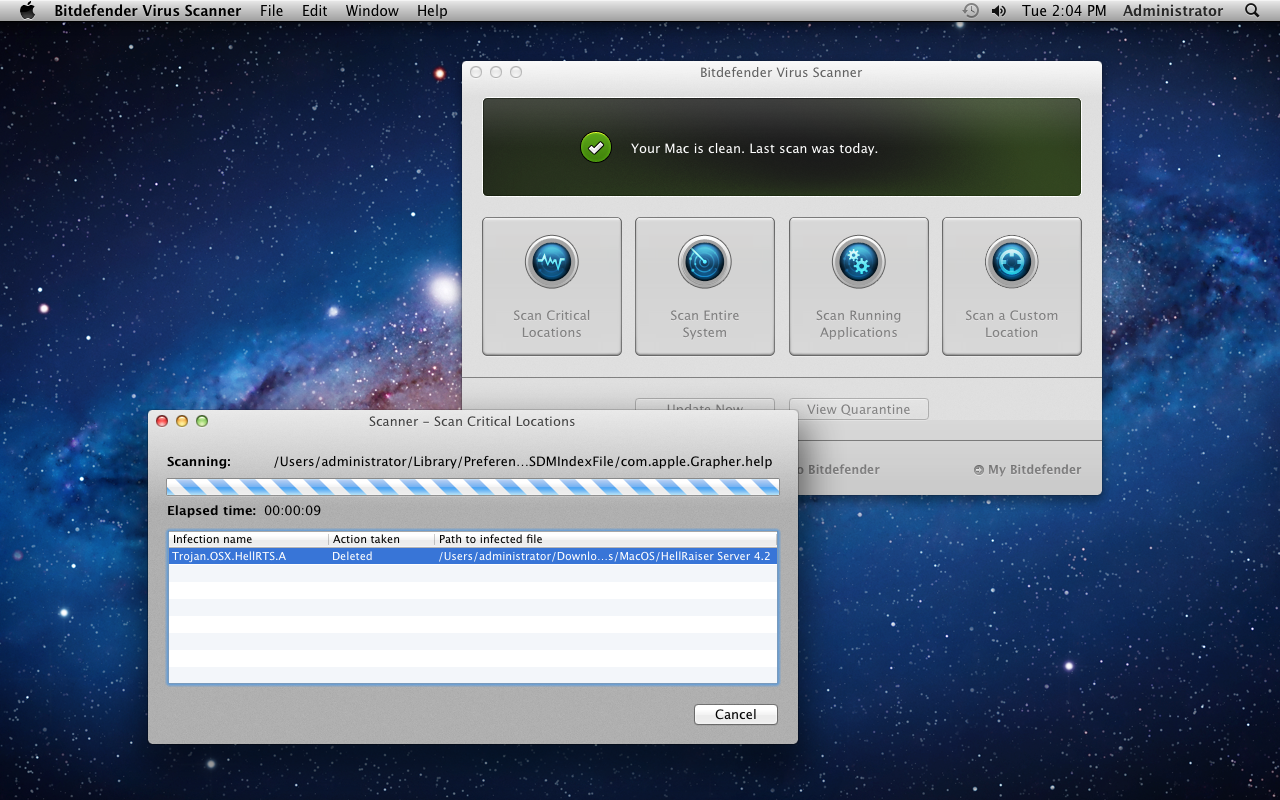Click the partially hidden Update Now button
This screenshot has height=800, width=1280.
[705, 405]
